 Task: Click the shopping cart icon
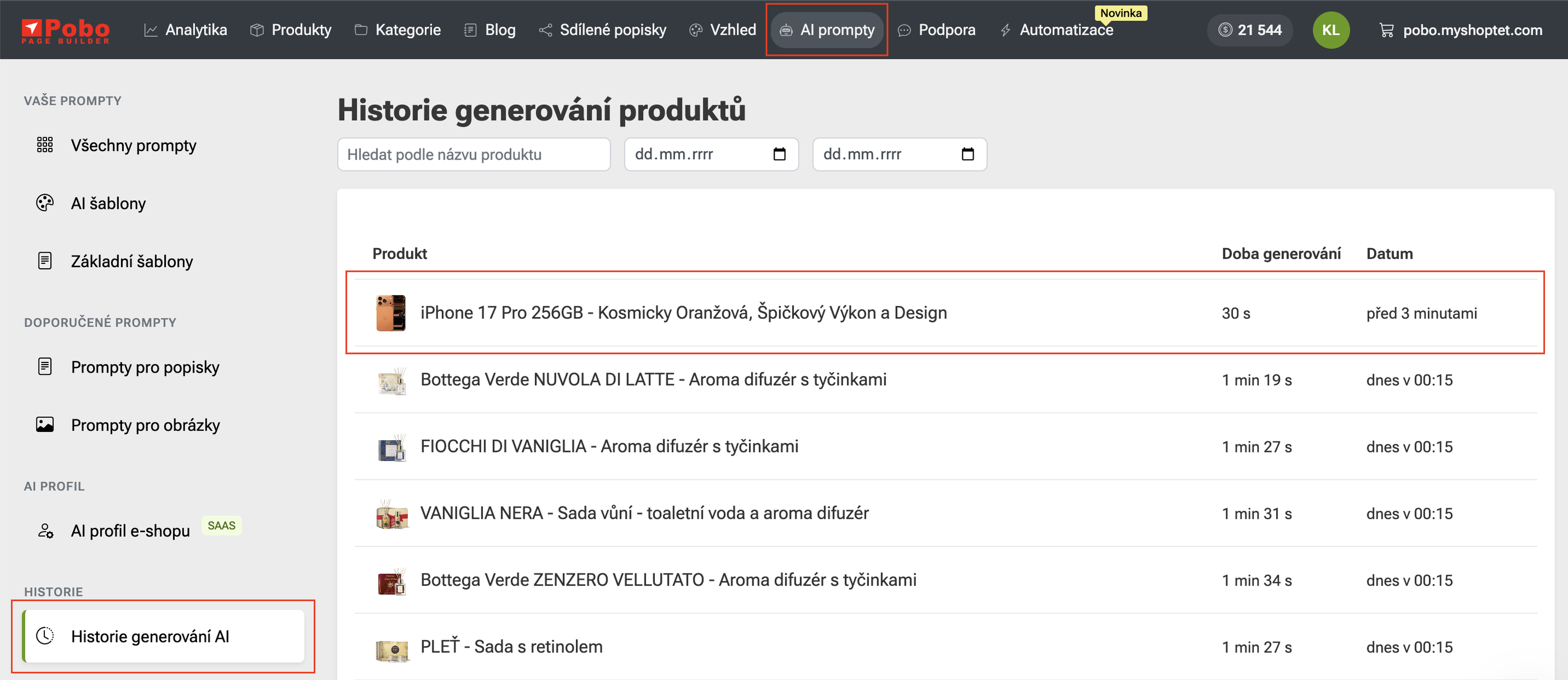[x=1386, y=30]
